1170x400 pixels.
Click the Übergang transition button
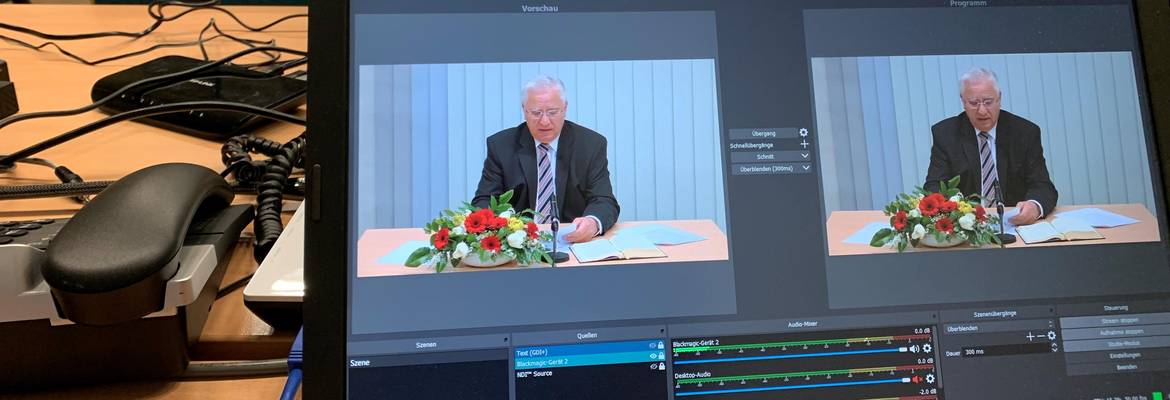point(763,133)
